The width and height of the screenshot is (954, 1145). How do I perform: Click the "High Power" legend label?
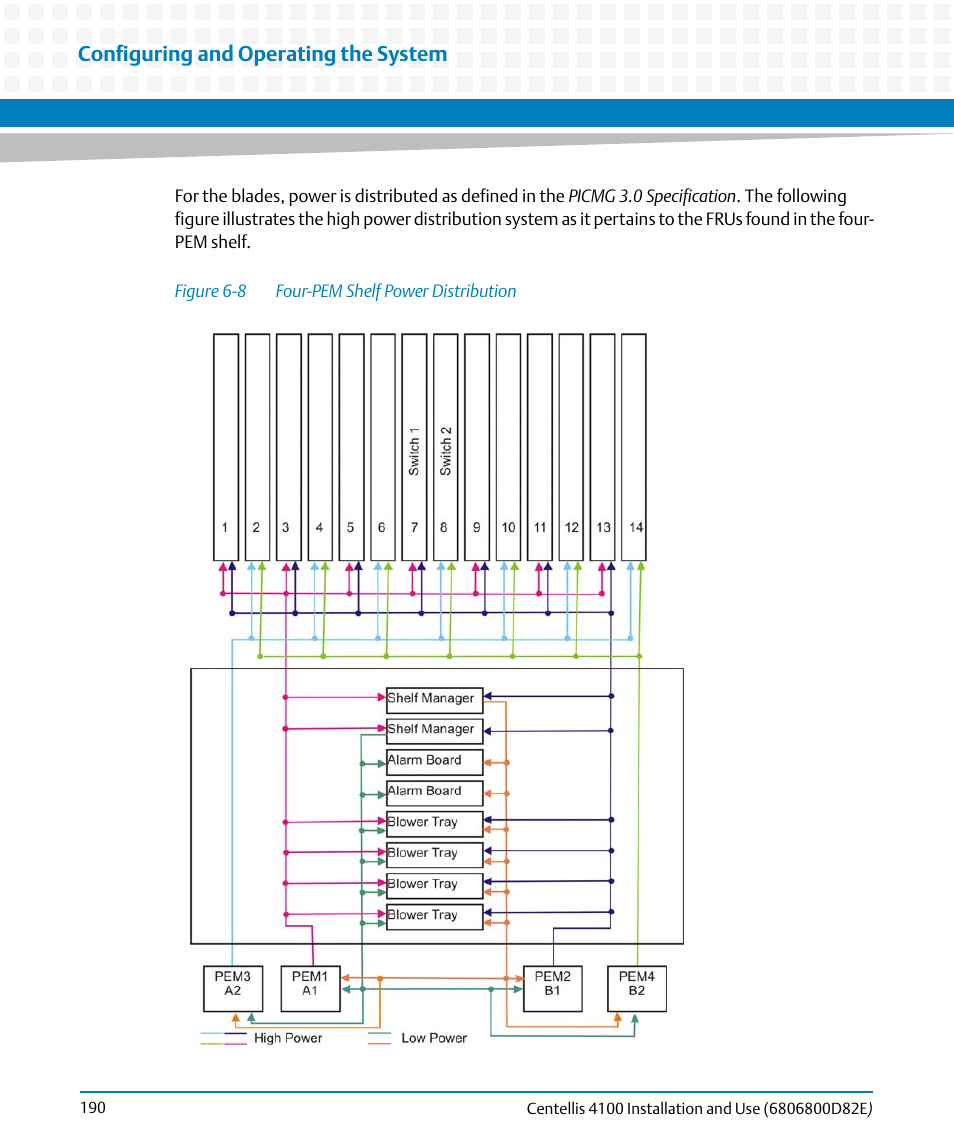point(288,1038)
